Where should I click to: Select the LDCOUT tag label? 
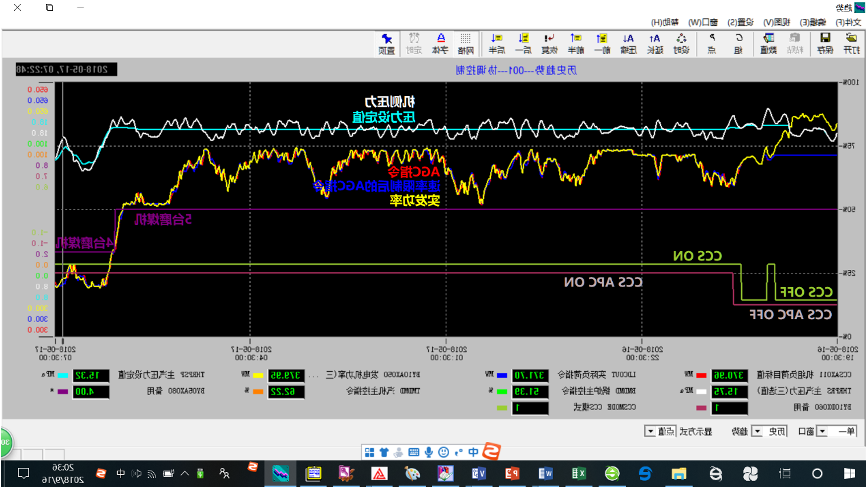(x=623, y=375)
